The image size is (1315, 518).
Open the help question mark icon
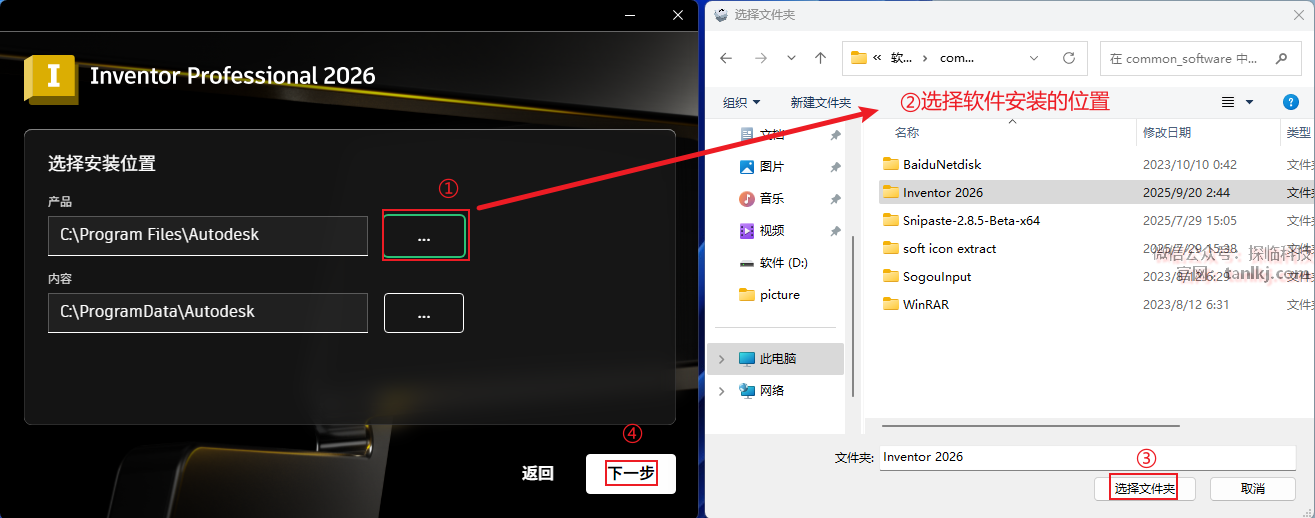click(1290, 102)
